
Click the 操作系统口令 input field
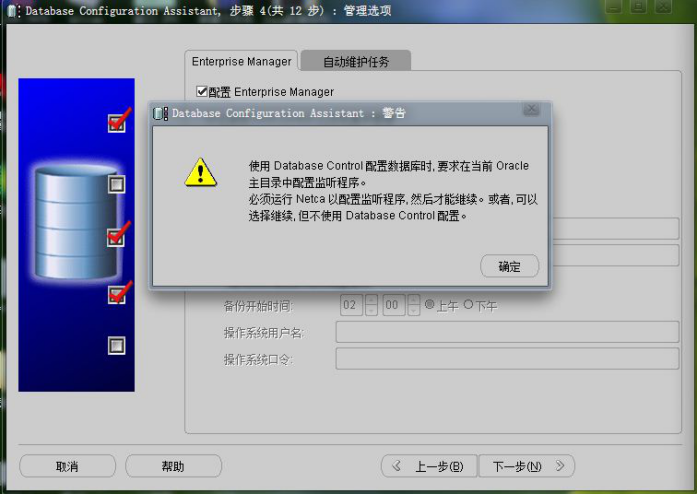click(507, 359)
